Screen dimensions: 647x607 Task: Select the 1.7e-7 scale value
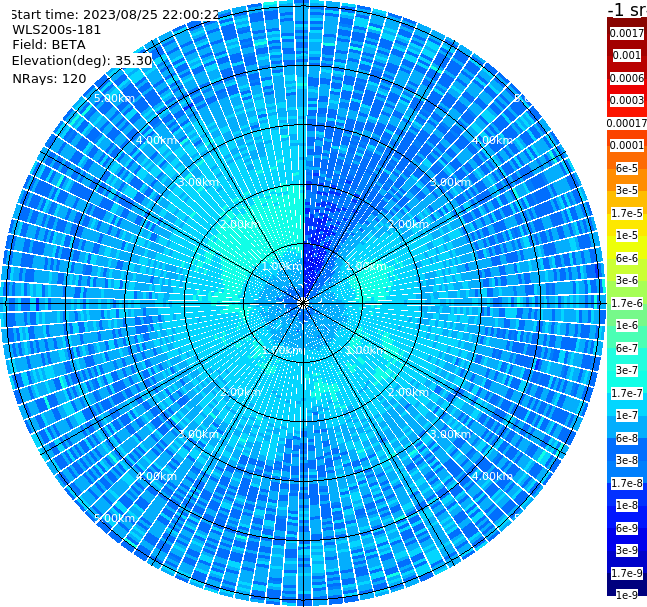tap(627, 393)
